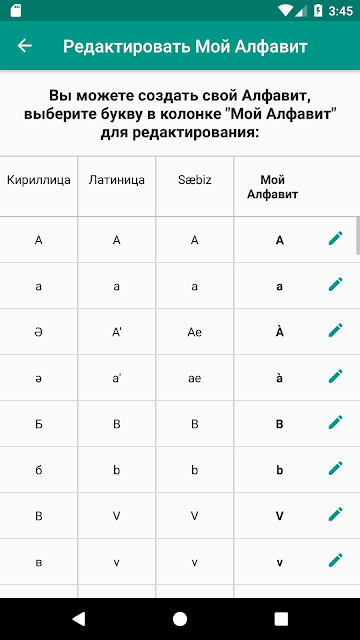Tap the Ae cell in Sæbiz column
This screenshot has height=640, width=360.
(x=195, y=333)
